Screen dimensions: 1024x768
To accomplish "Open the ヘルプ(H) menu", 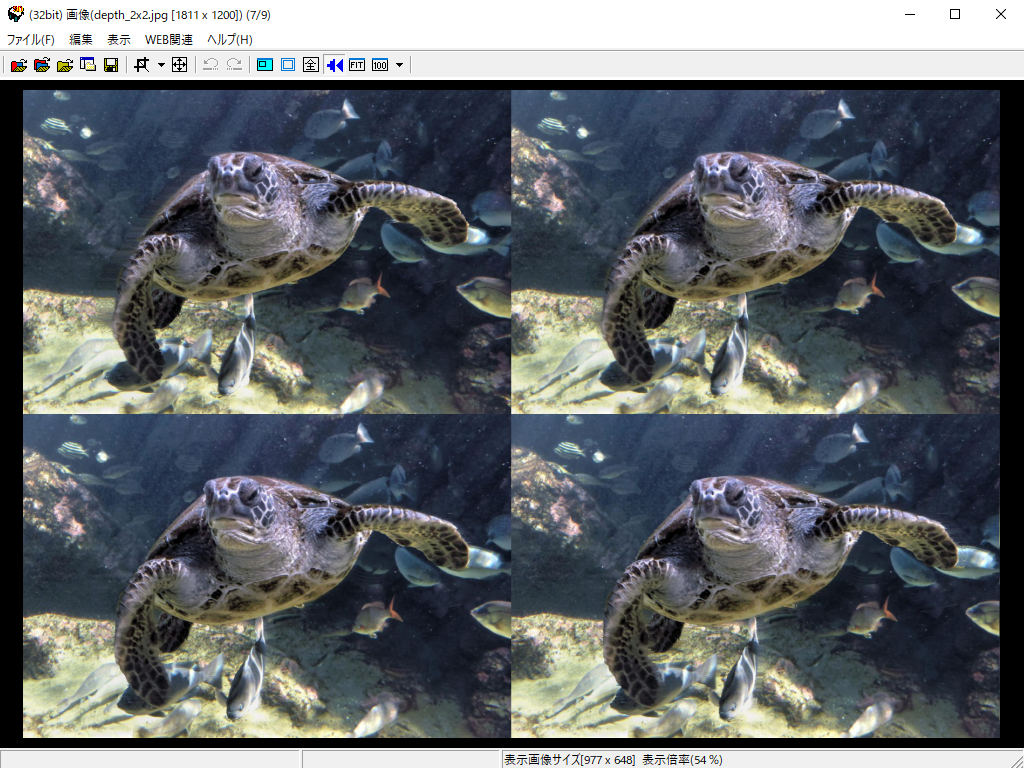I will coord(230,40).
